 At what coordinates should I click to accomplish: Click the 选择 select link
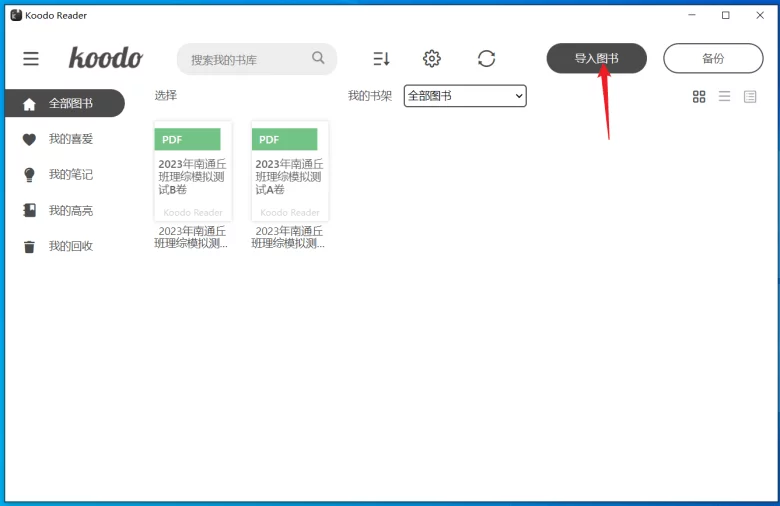(166, 96)
